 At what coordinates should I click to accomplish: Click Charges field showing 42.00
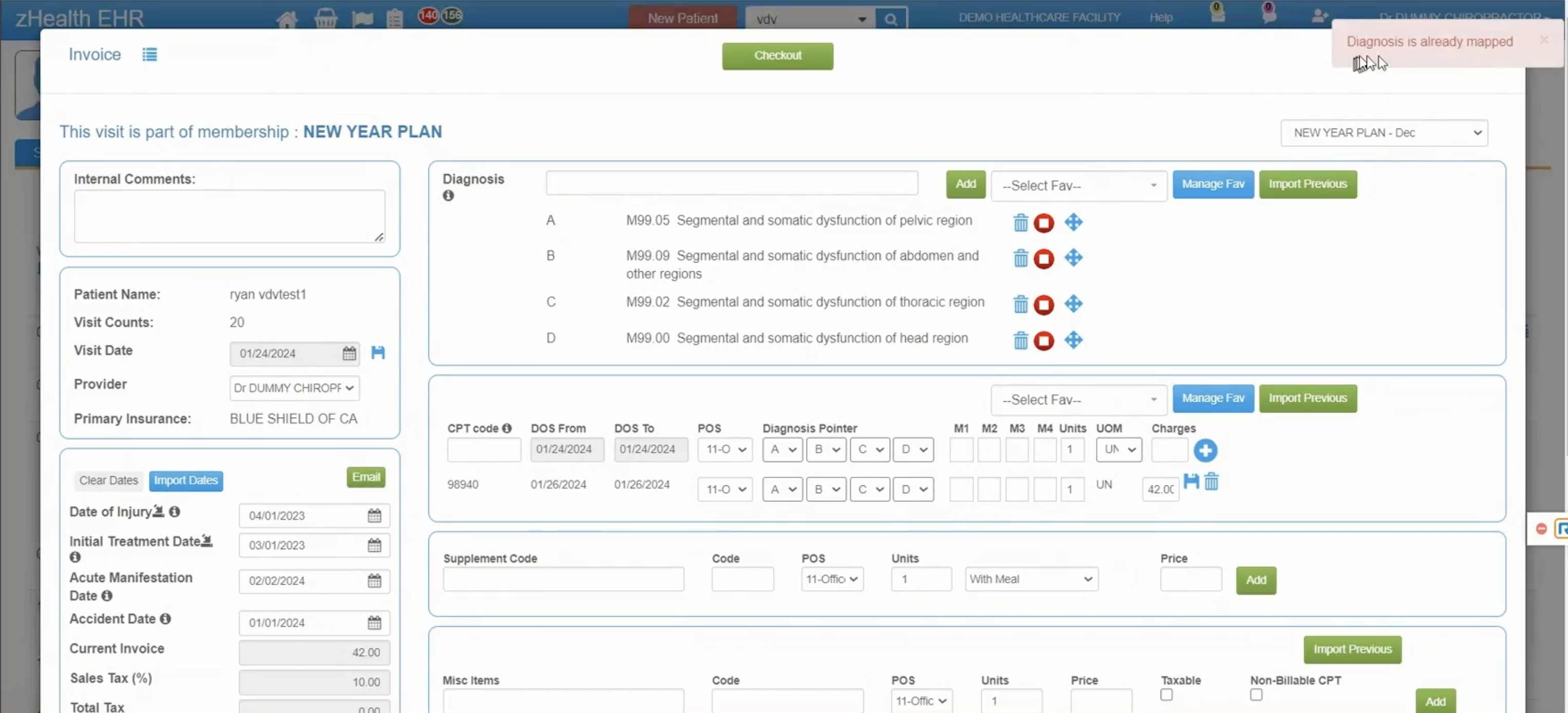(x=1160, y=489)
